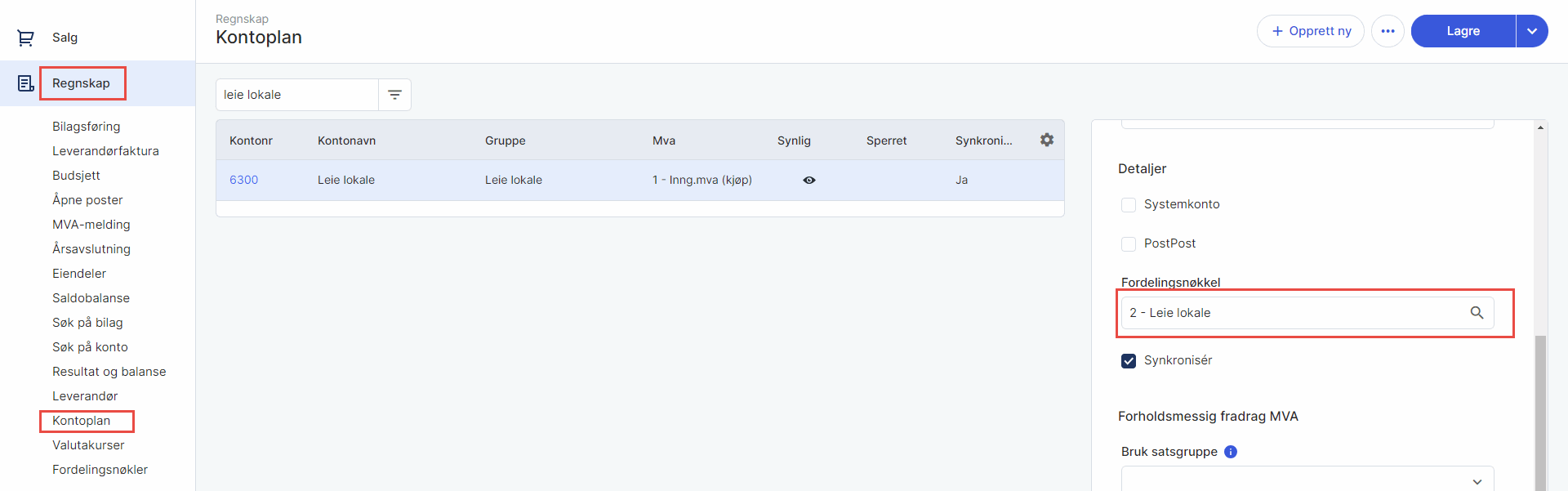Go to Fordelingsnøkler in the sidebar

pos(100,470)
